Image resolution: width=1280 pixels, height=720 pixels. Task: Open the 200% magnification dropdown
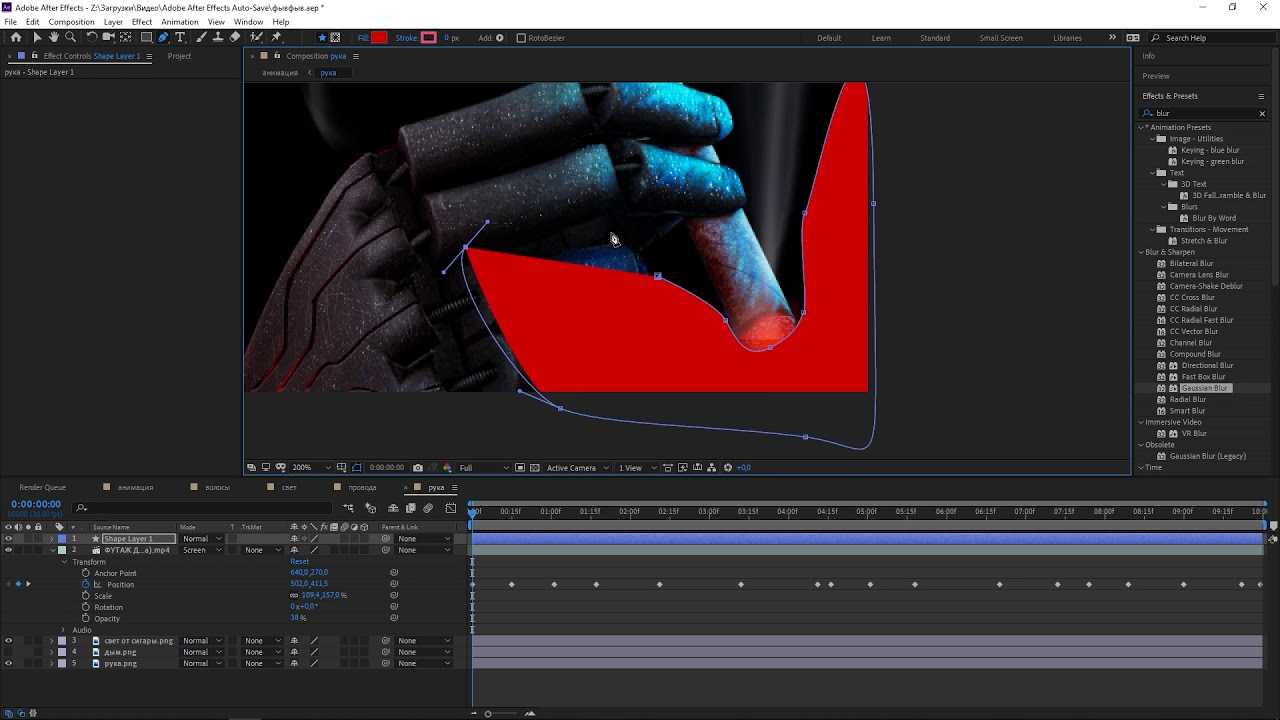(311, 467)
